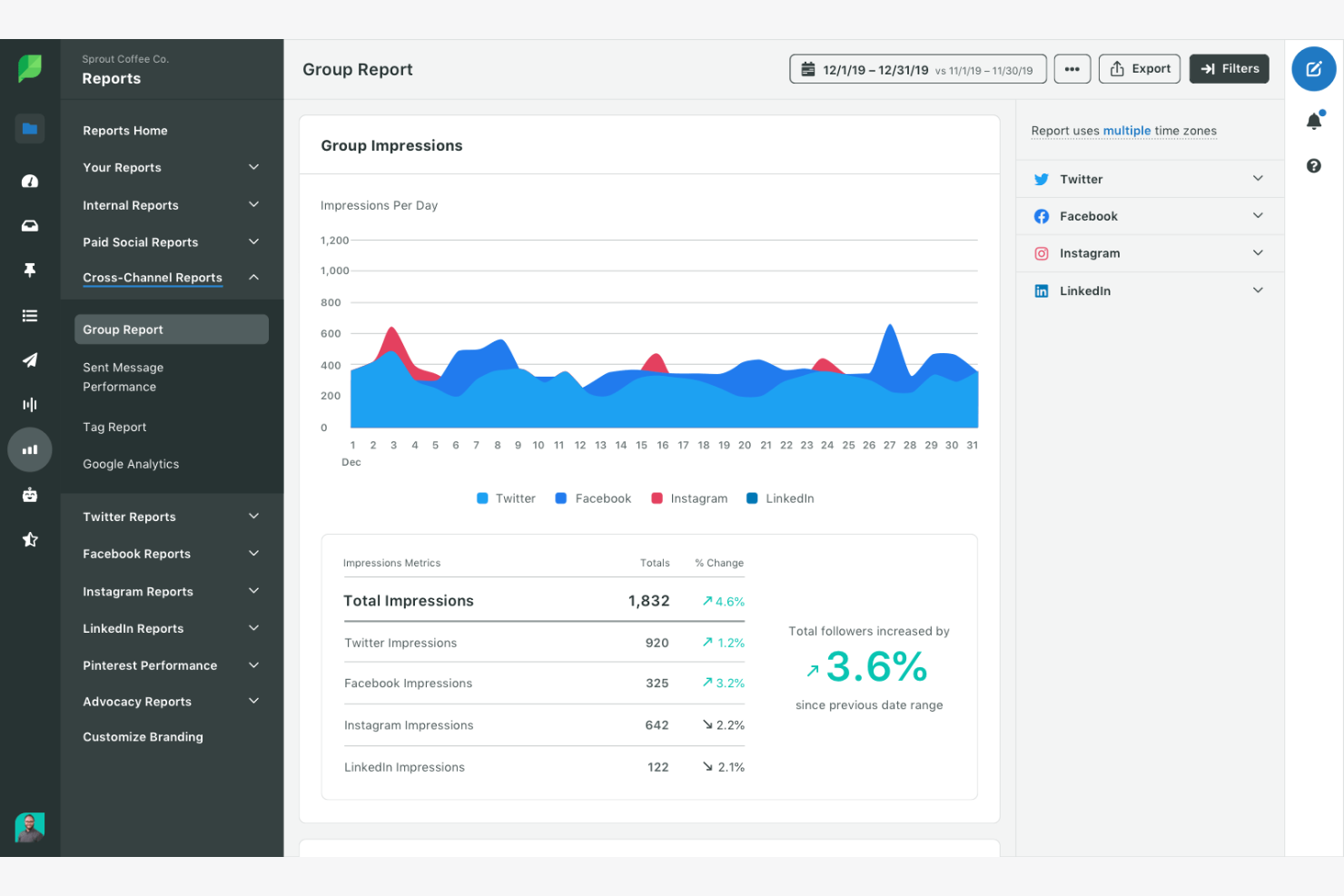The width and height of the screenshot is (1344, 896).
Task: Expand Your Reports section
Action: (172, 168)
